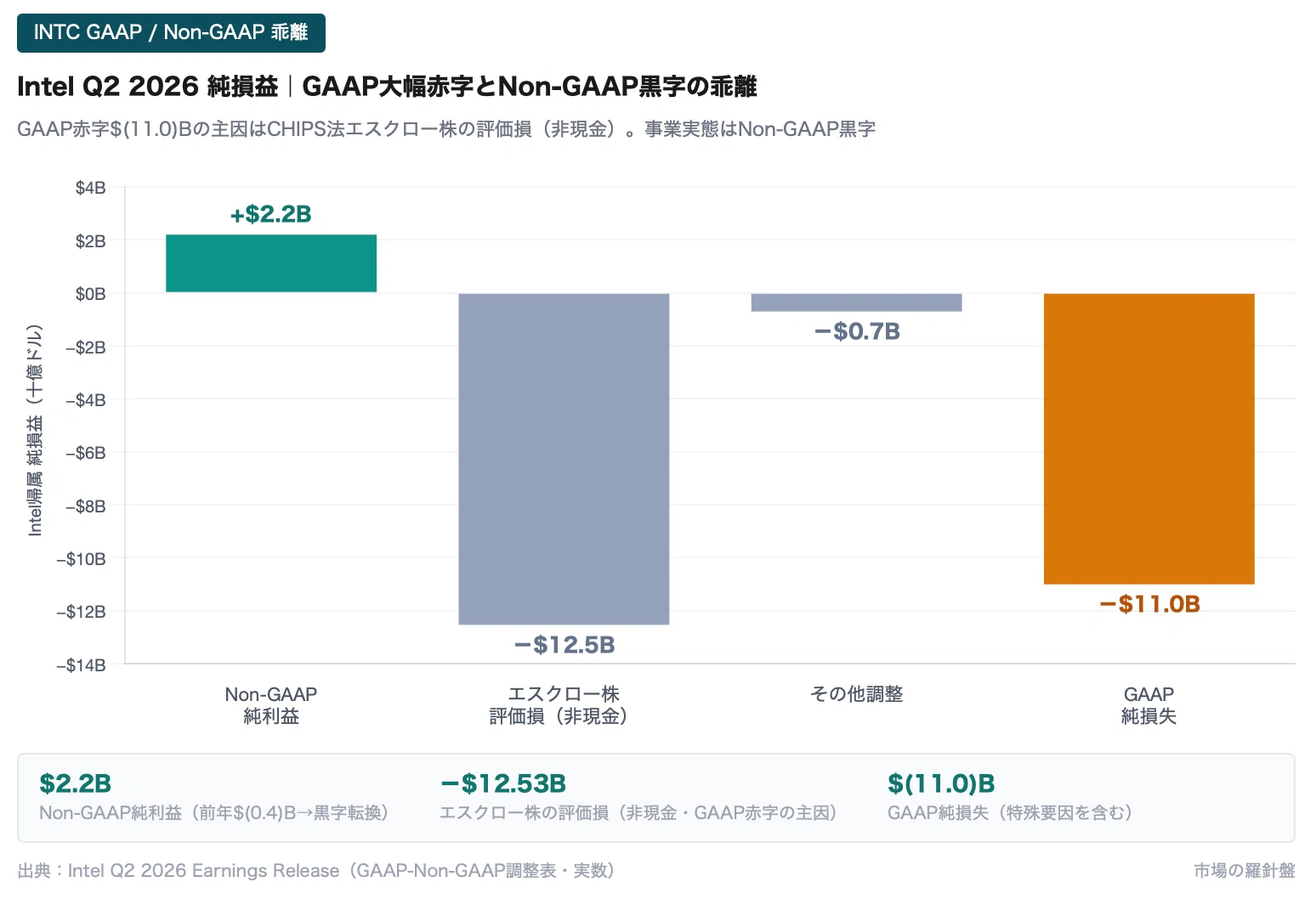The width and height of the screenshot is (1316, 899).
Task: Click the –$4B y-axis tick label
Action: click(86, 399)
